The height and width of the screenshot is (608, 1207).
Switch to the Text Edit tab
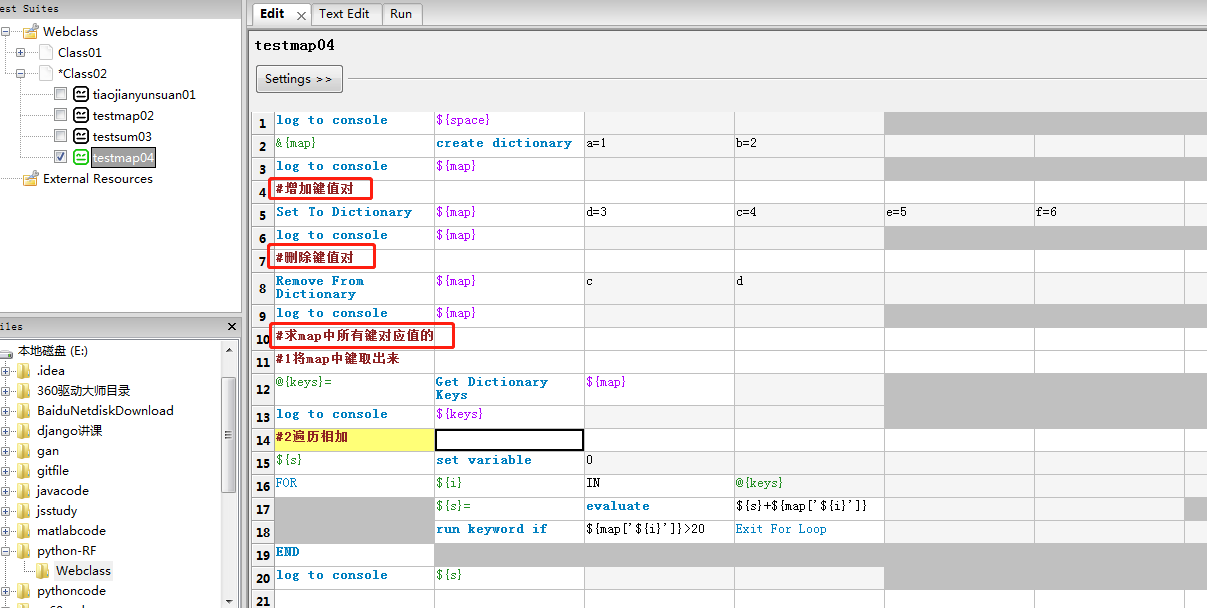click(344, 14)
